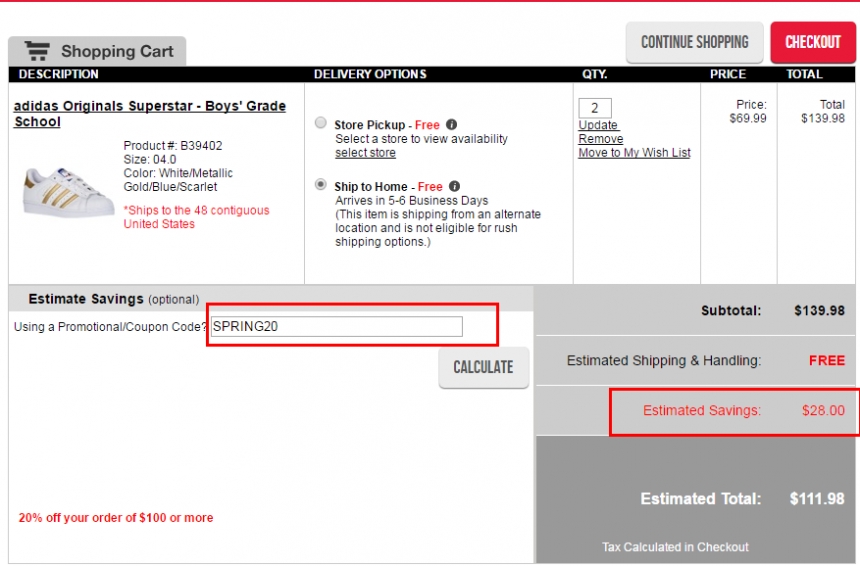Click the DESCRIPTION column header
Screen dimensions: 860x566
coord(59,74)
